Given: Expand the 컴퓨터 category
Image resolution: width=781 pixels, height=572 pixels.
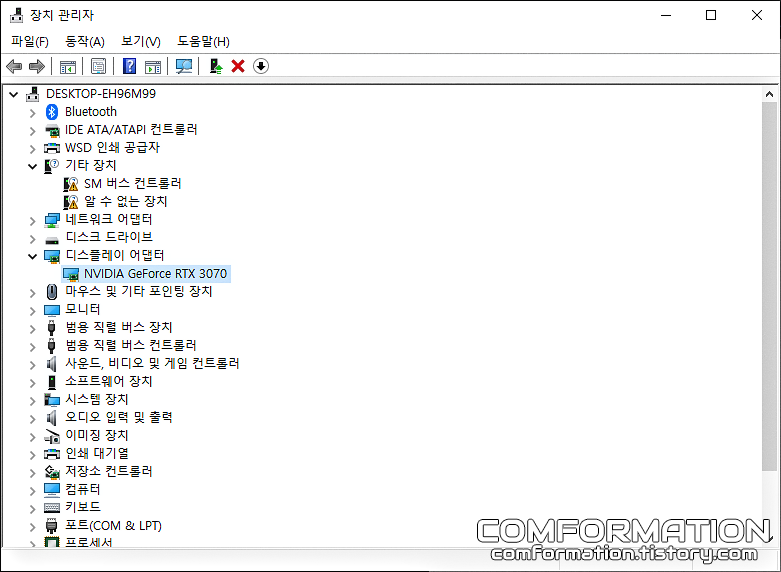Looking at the screenshot, I should [33, 491].
